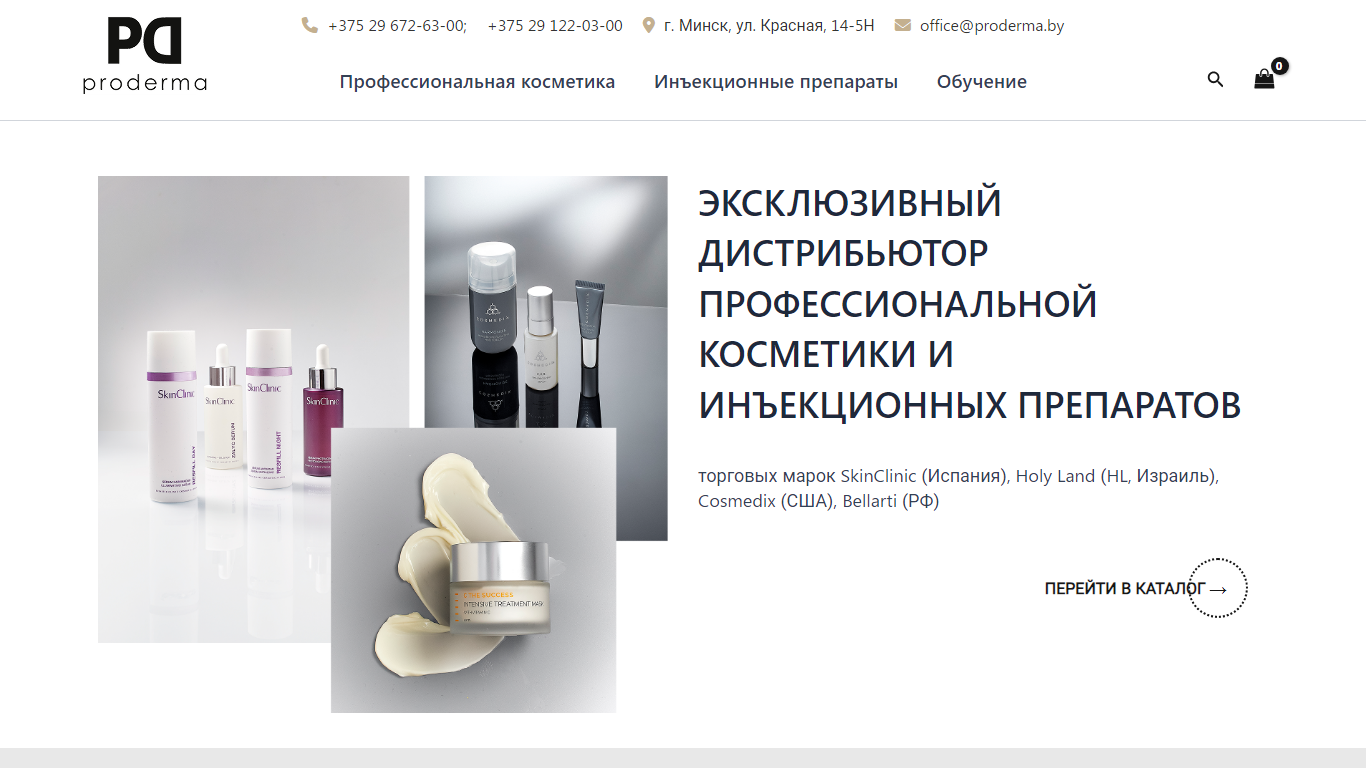Open Инъекционные препараты menu
1366x768 pixels.
pos(776,82)
